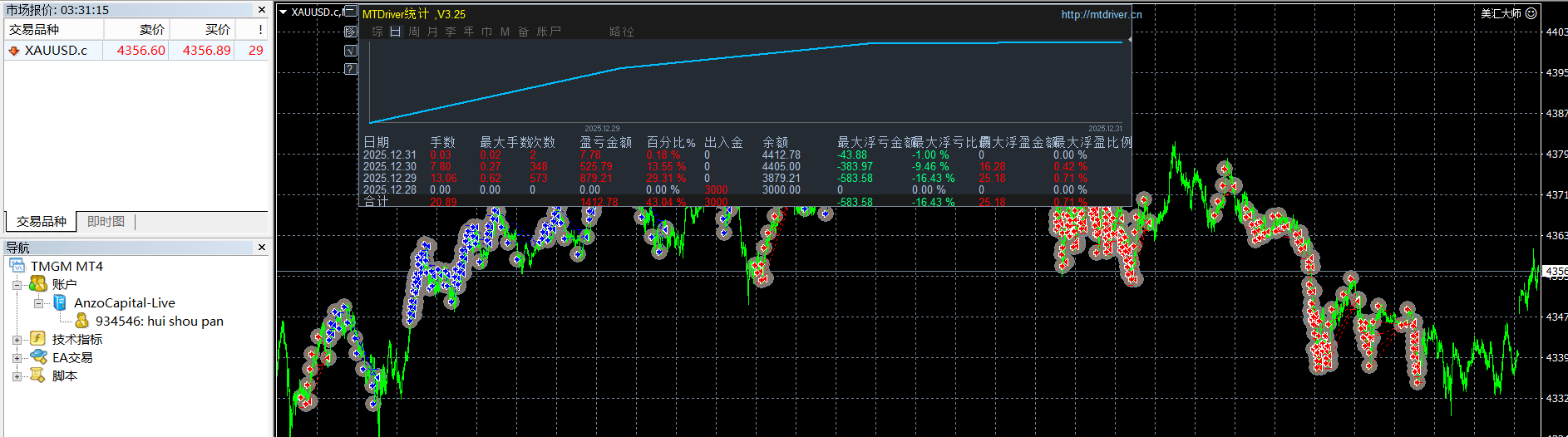Viewport: 1568px width, 437px height.
Task: Expand the 技术指标 tree node
Action: click(x=17, y=340)
